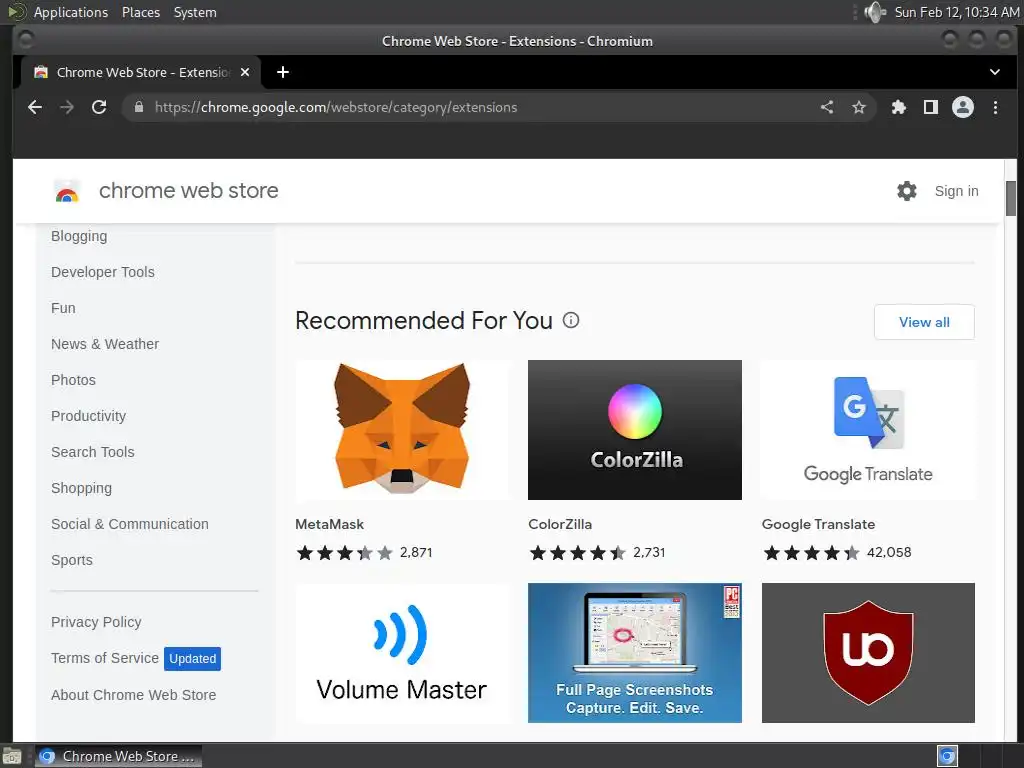
Task: Click the forward navigation arrow
Action: pyautogui.click(x=67, y=107)
